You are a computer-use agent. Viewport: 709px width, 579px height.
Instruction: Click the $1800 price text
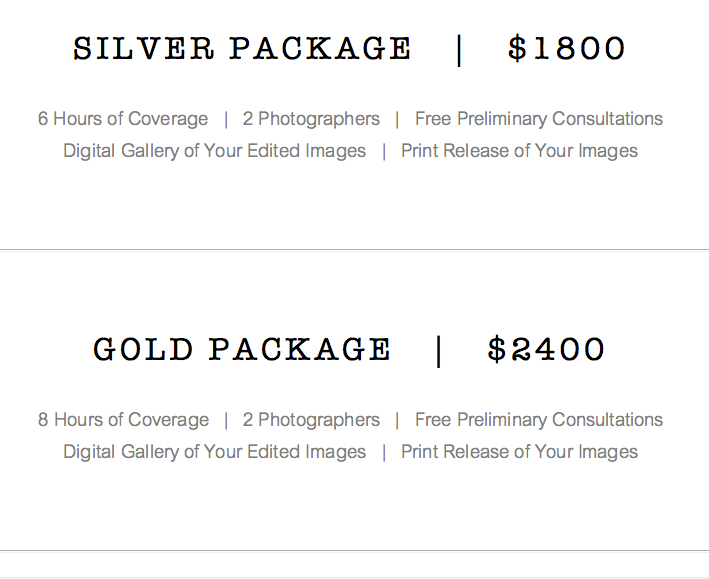point(567,48)
